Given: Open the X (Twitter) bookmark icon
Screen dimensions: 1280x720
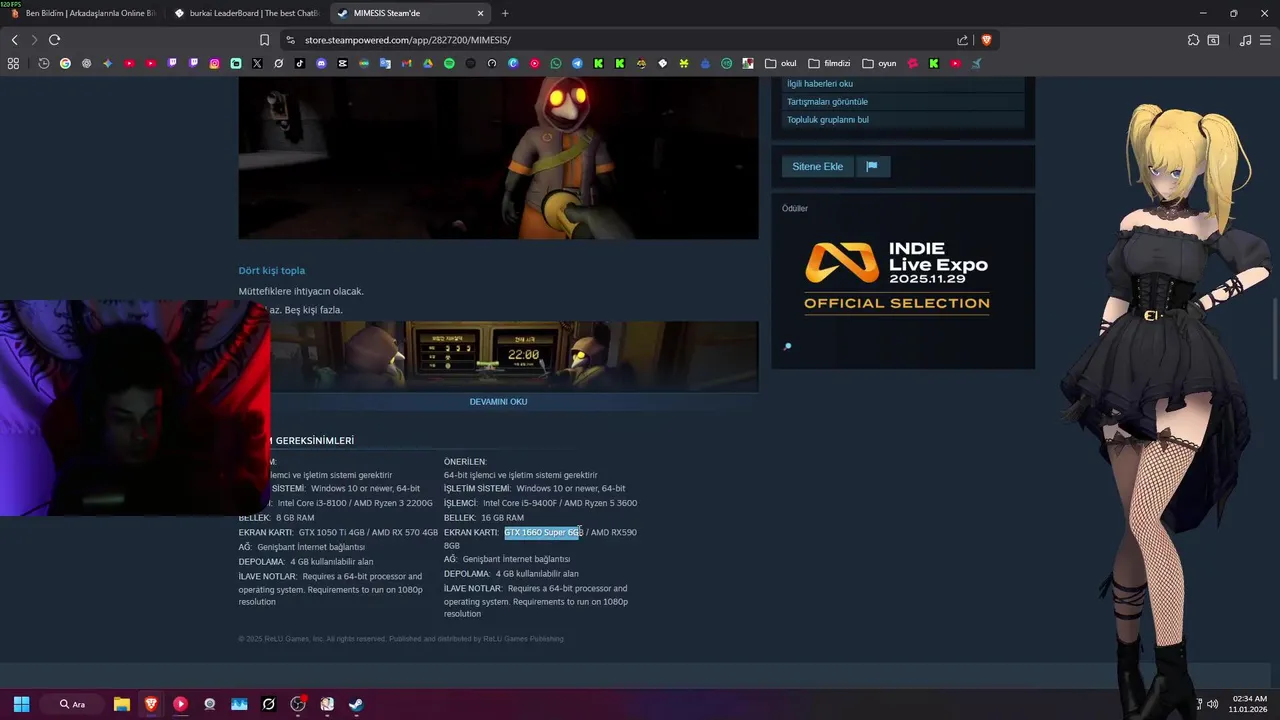Looking at the screenshot, I should click(257, 63).
